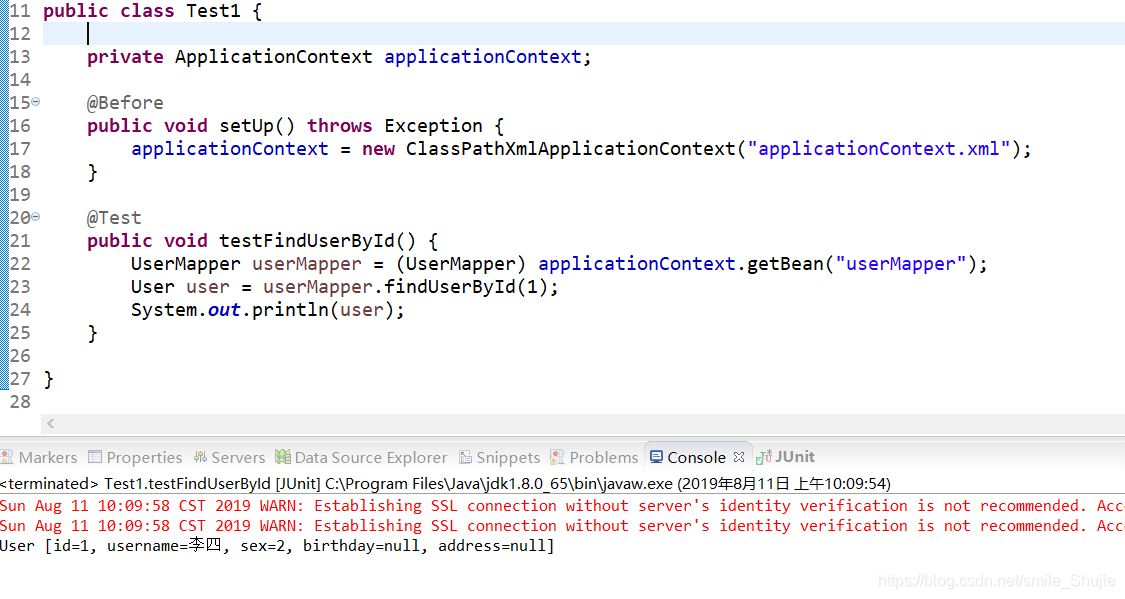This screenshot has height=599, width=1125.
Task: Click the Problems tab icon
Action: pyautogui.click(x=557, y=457)
